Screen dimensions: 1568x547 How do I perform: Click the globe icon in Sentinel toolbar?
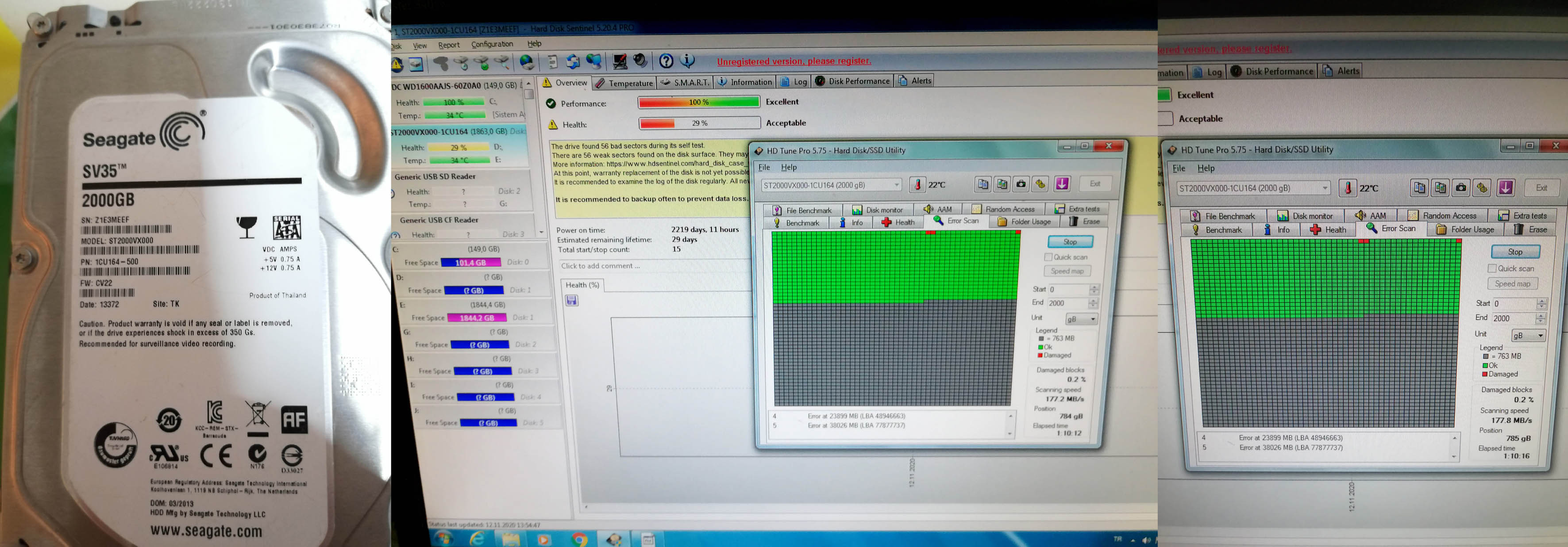(527, 62)
